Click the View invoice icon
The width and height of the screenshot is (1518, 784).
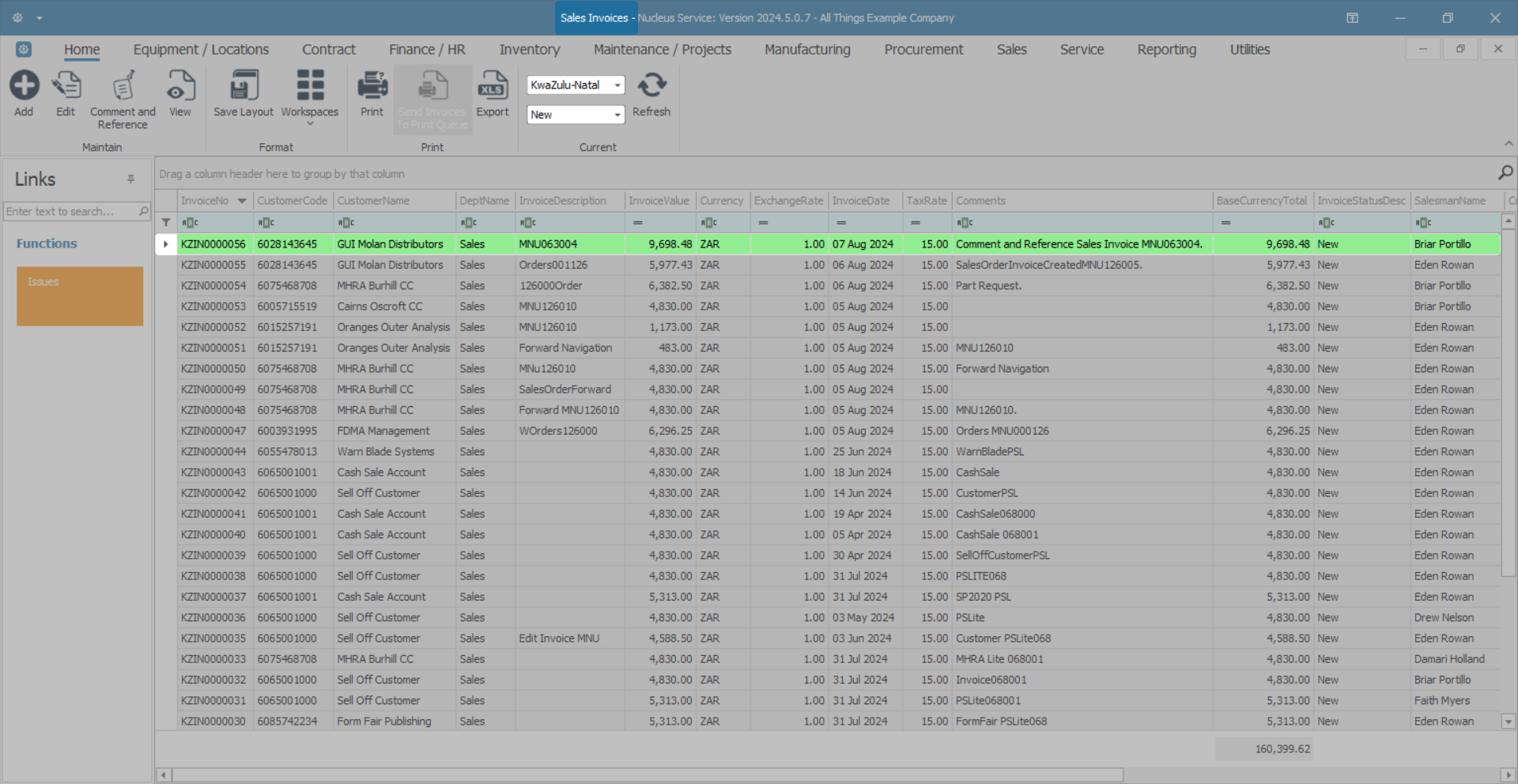click(x=180, y=85)
